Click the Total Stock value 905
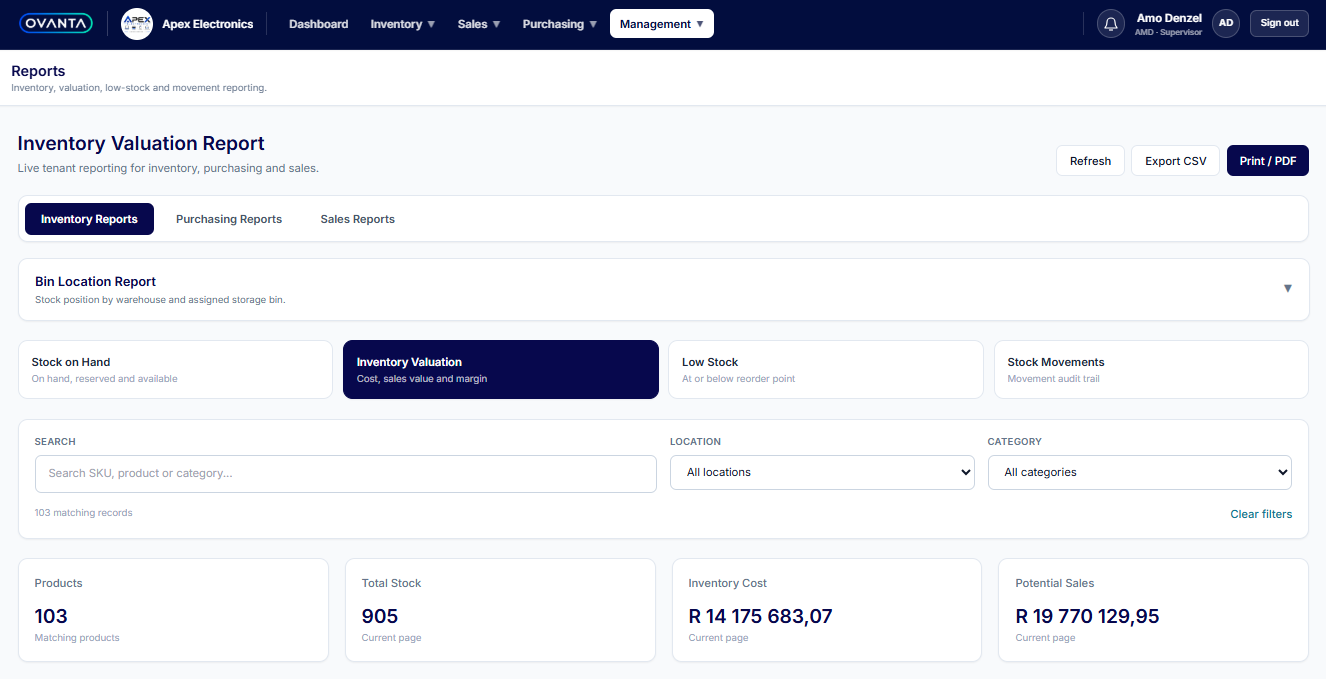This screenshot has width=1326, height=679. point(380,616)
